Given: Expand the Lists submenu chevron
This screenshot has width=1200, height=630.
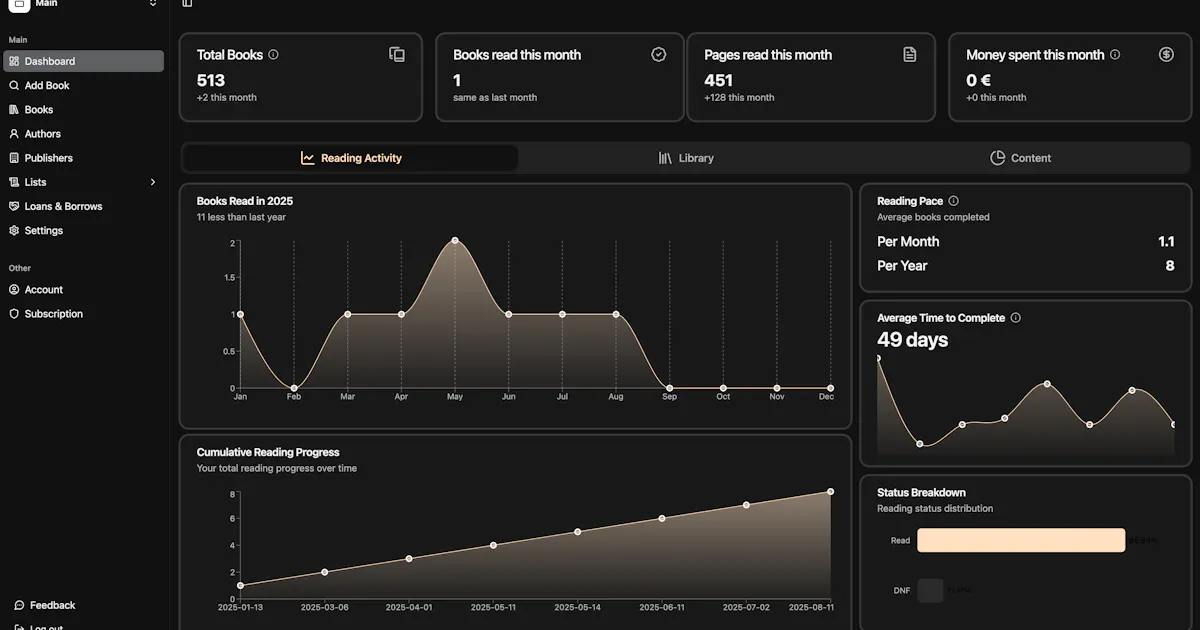Looking at the screenshot, I should pyautogui.click(x=153, y=182).
